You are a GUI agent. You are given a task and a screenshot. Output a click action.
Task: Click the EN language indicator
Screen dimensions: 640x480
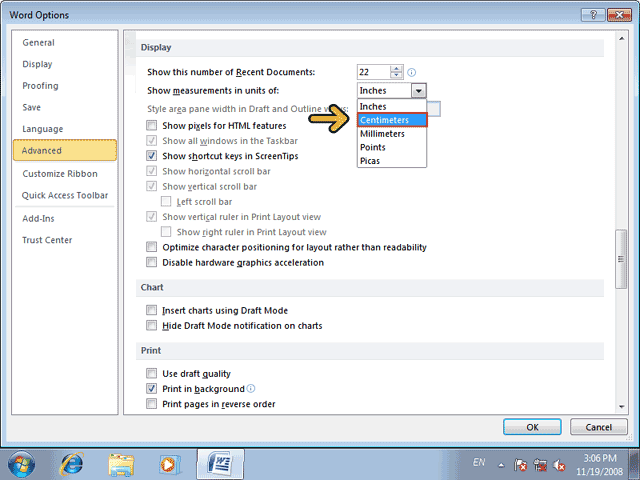479,462
